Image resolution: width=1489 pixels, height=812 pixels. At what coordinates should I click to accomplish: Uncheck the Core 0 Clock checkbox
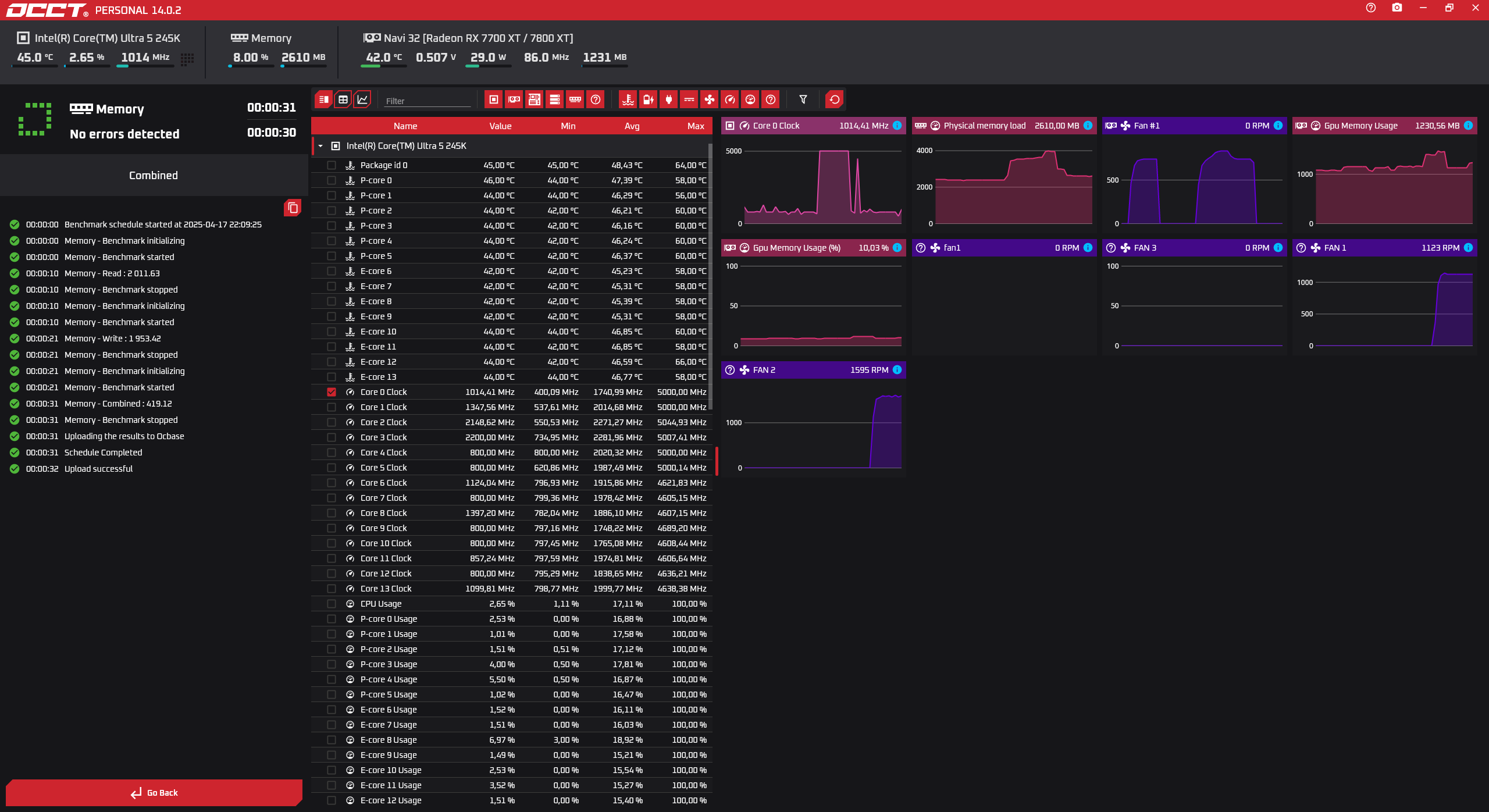(332, 392)
